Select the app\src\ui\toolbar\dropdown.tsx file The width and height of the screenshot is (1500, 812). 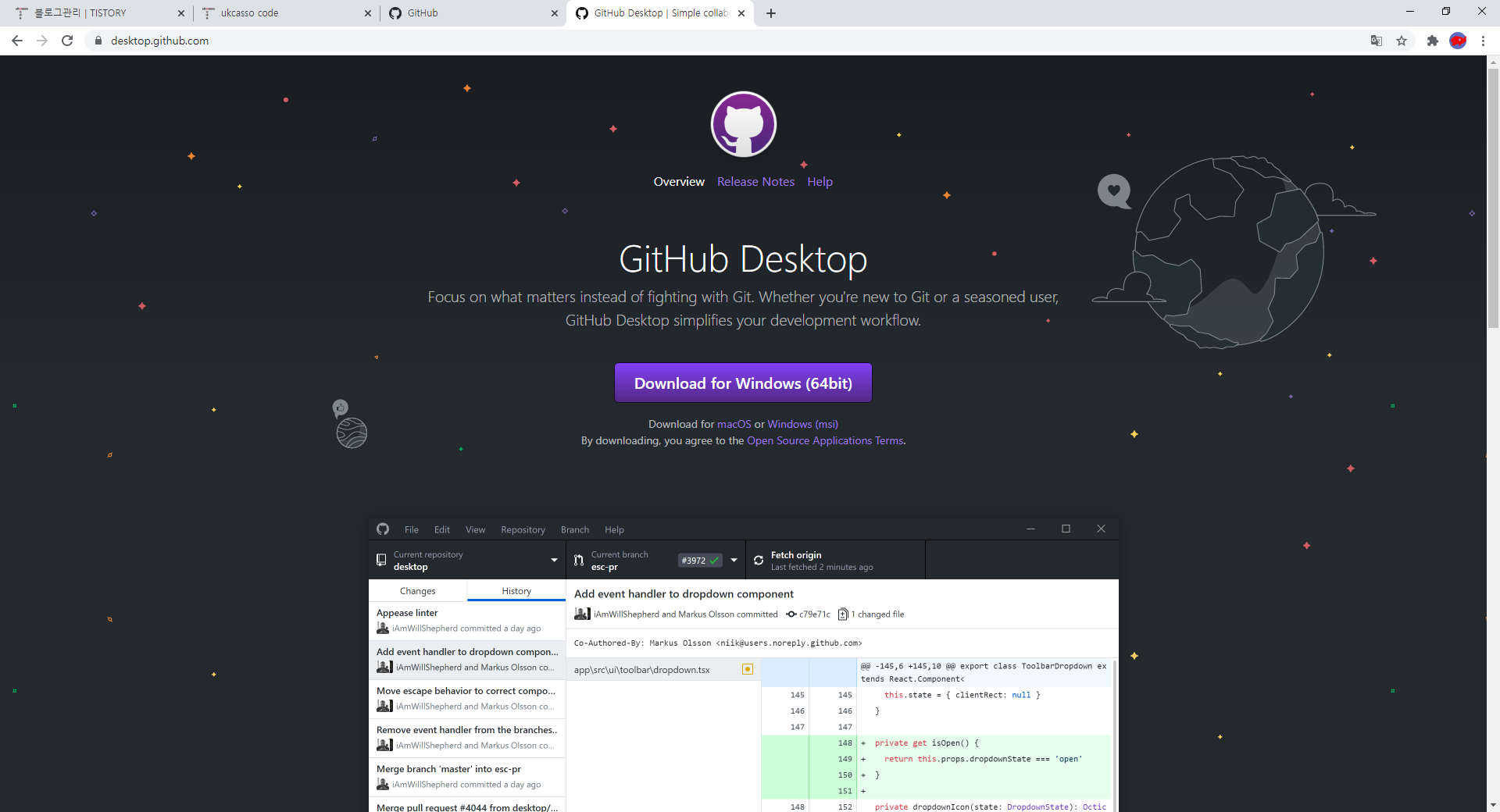663,670
